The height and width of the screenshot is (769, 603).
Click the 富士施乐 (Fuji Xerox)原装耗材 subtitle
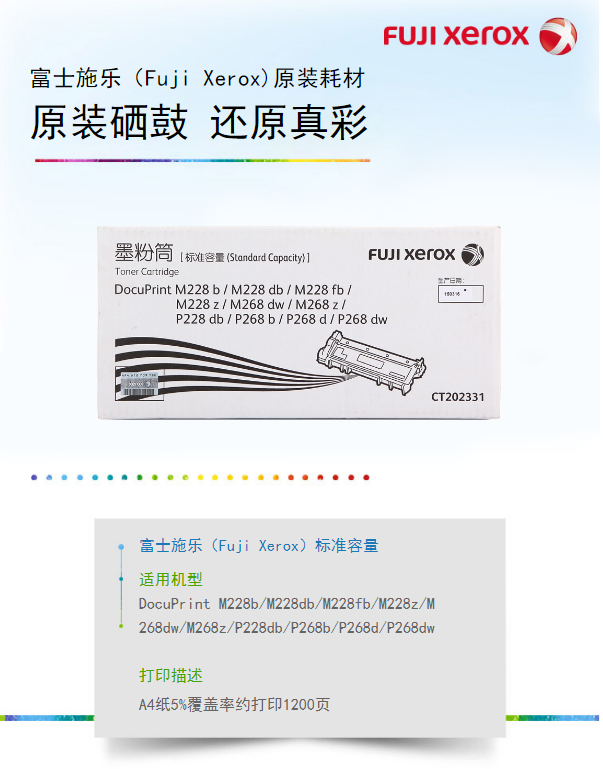tap(198, 78)
